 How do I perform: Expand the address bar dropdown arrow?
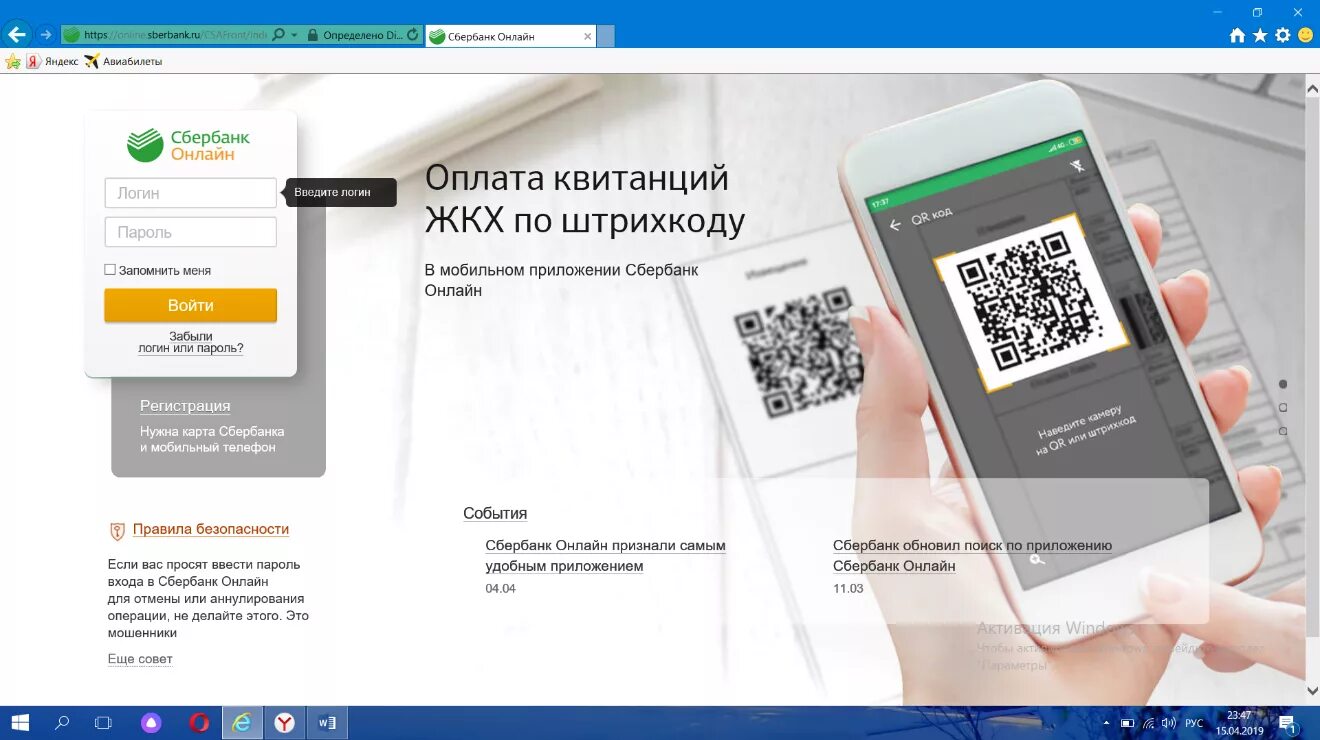[x=294, y=35]
